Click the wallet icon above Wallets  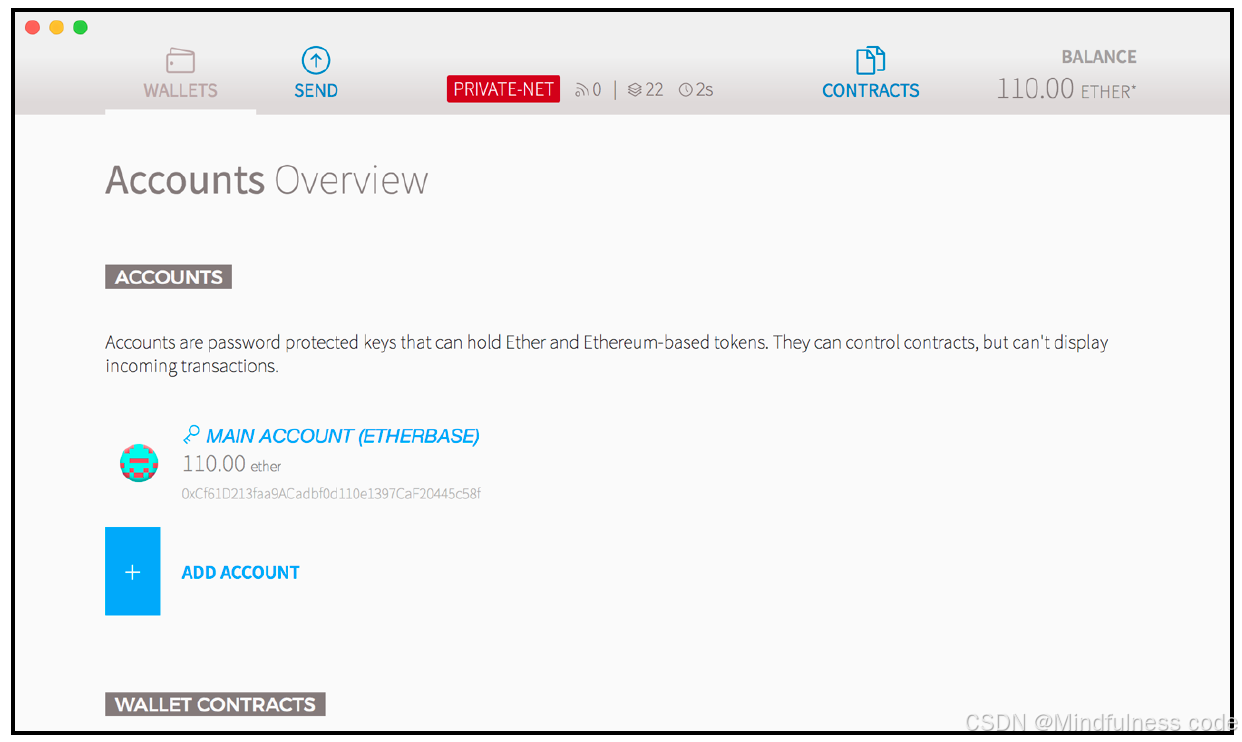pyautogui.click(x=180, y=61)
